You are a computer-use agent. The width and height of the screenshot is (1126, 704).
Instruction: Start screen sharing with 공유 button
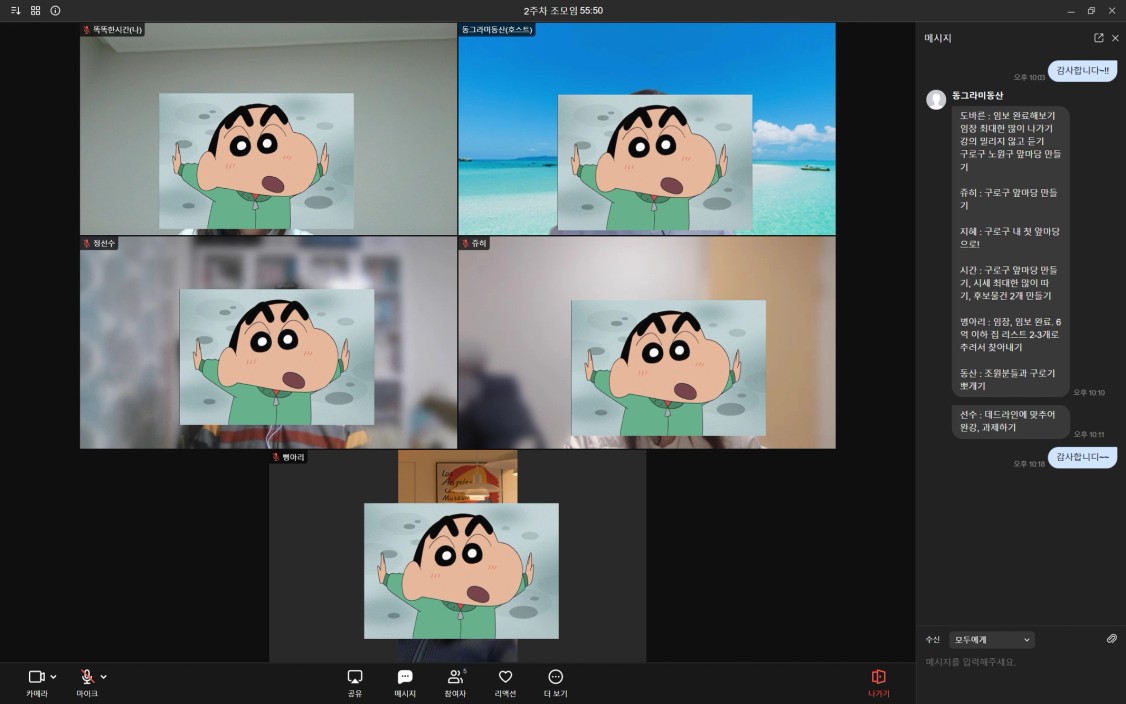tap(355, 682)
